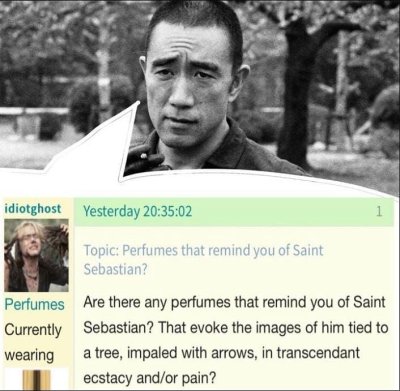
Task: Click the Yesterday 20:35:02 timestamp
Action: click(138, 211)
